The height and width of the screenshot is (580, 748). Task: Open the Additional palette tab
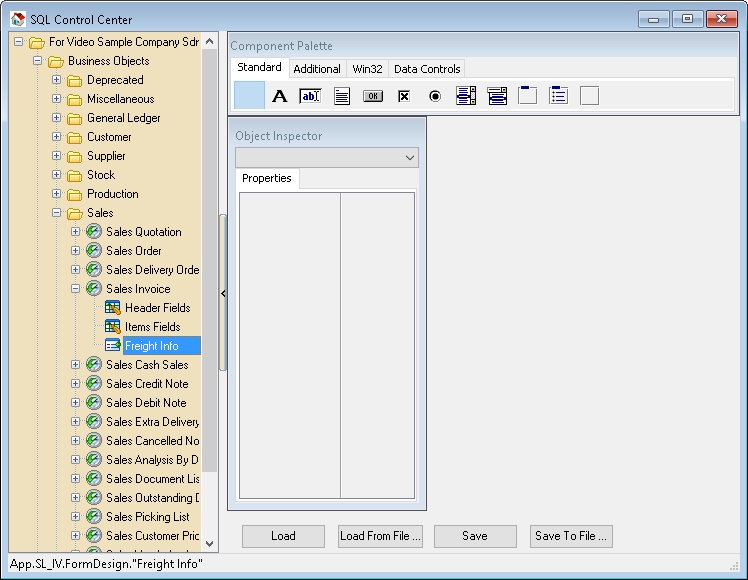317,69
